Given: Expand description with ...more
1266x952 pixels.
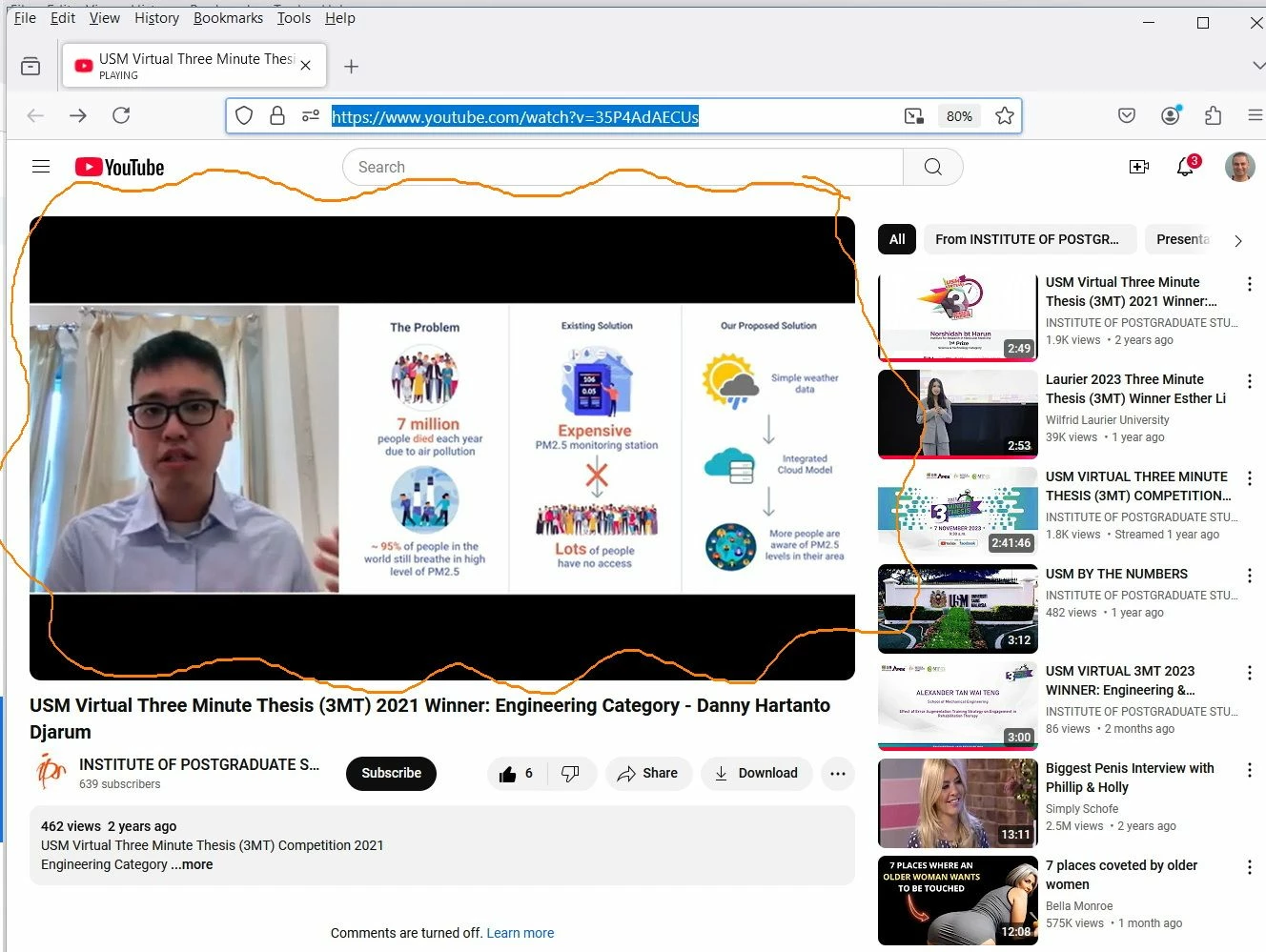Looking at the screenshot, I should coord(192,864).
